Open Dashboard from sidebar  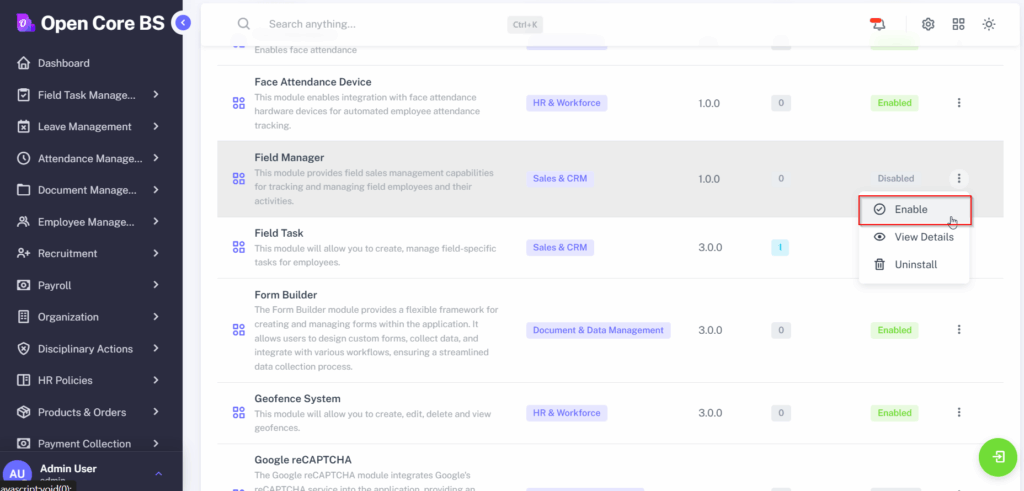coord(64,63)
